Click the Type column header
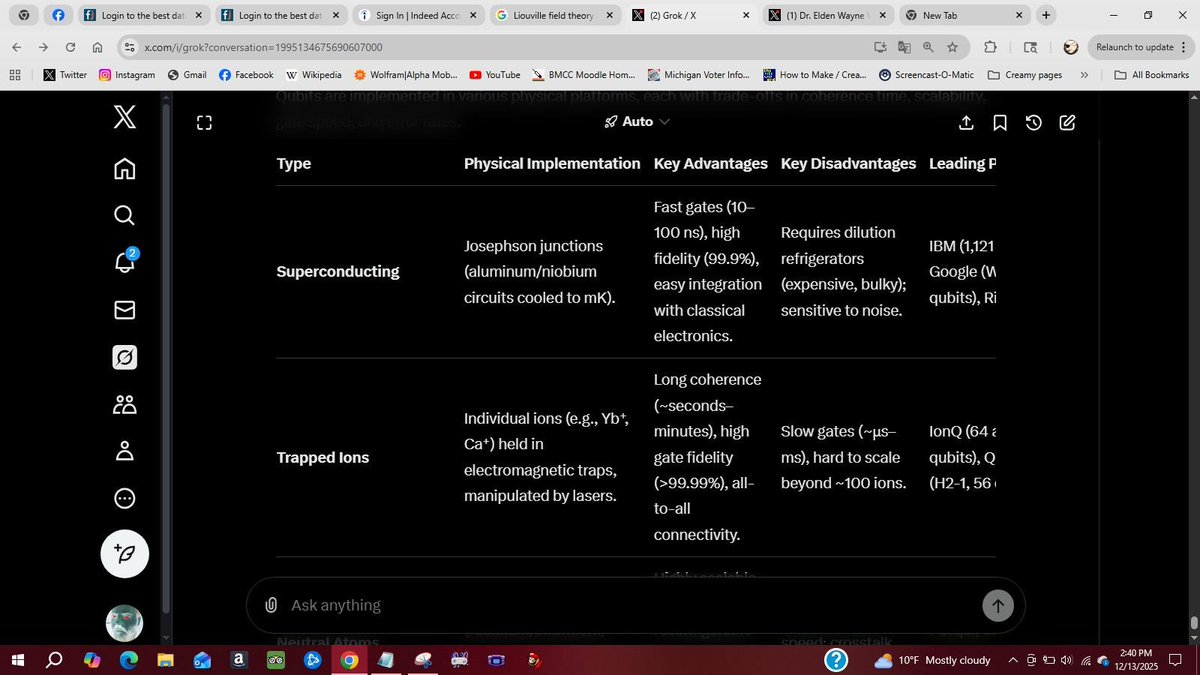Image resolution: width=1200 pixels, height=675 pixels. (294, 163)
